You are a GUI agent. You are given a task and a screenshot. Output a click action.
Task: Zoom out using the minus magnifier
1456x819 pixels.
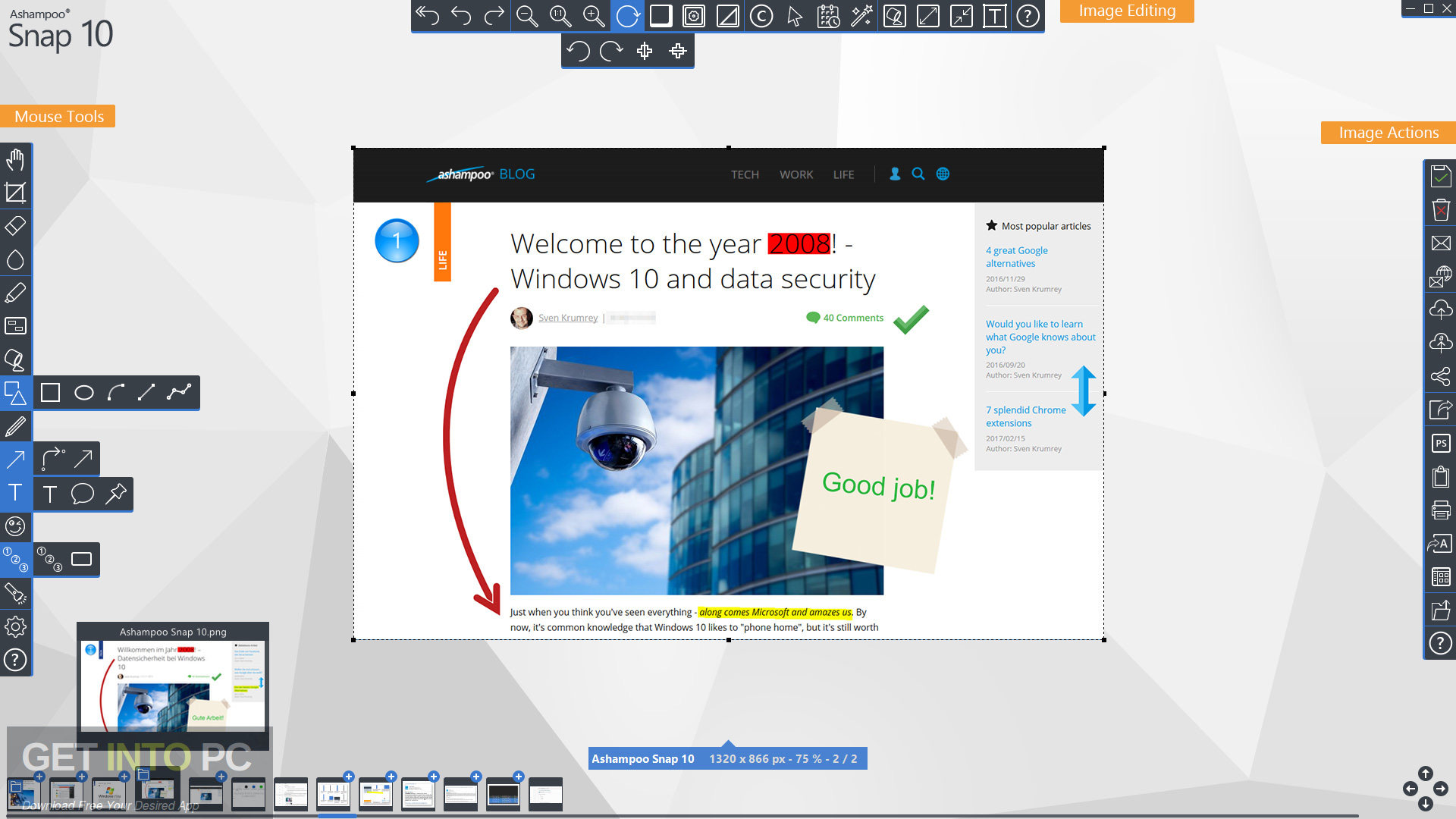tap(527, 16)
